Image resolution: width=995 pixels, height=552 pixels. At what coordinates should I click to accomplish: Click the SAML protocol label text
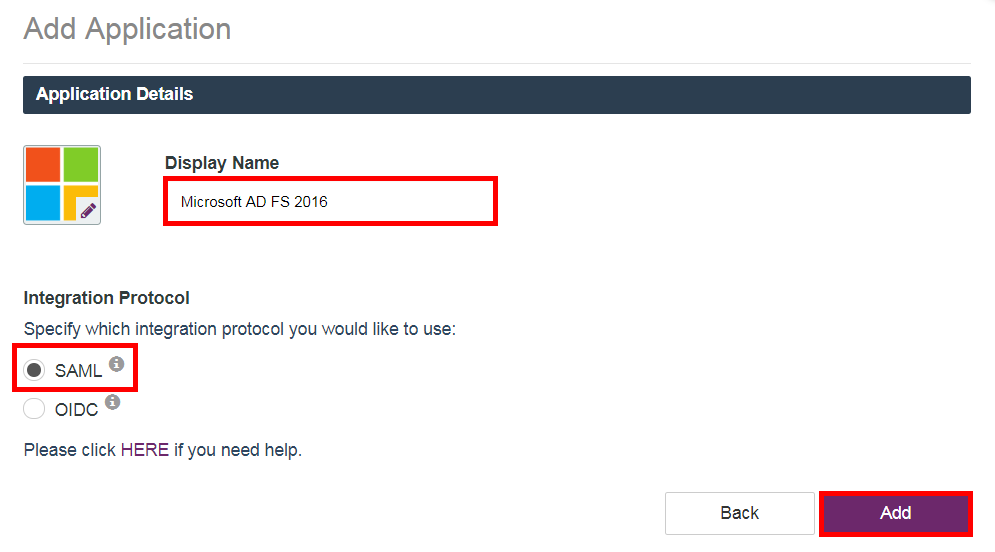click(78, 371)
